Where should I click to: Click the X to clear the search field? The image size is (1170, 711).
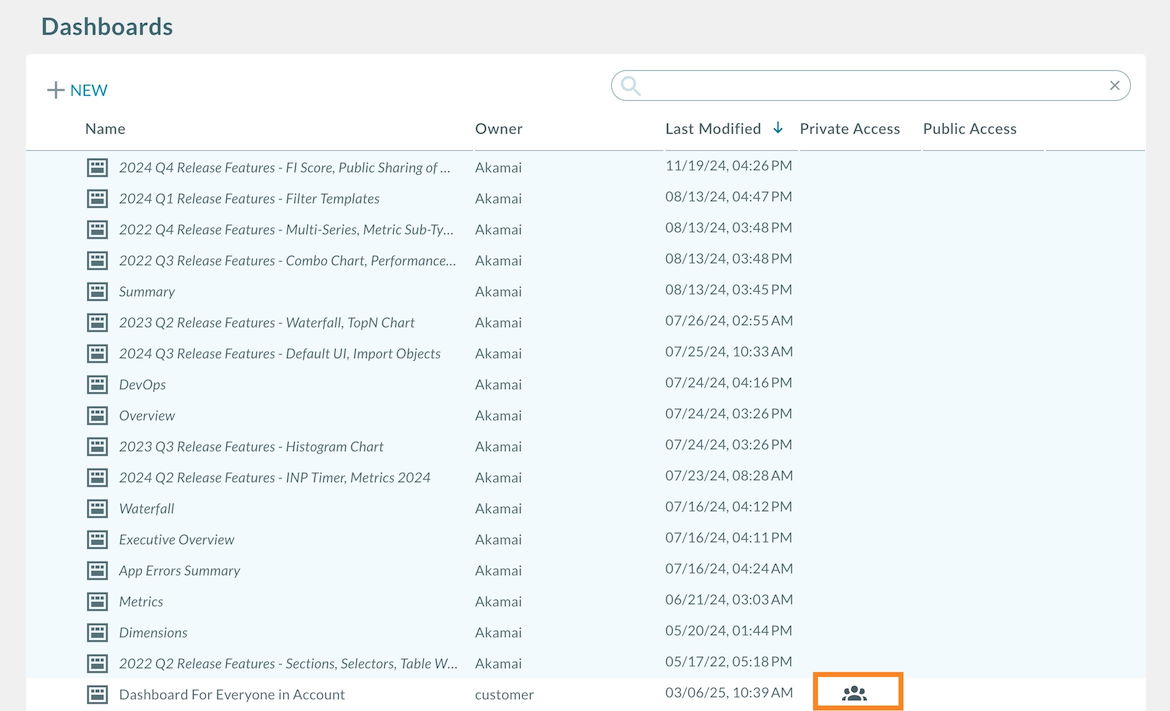1114,85
